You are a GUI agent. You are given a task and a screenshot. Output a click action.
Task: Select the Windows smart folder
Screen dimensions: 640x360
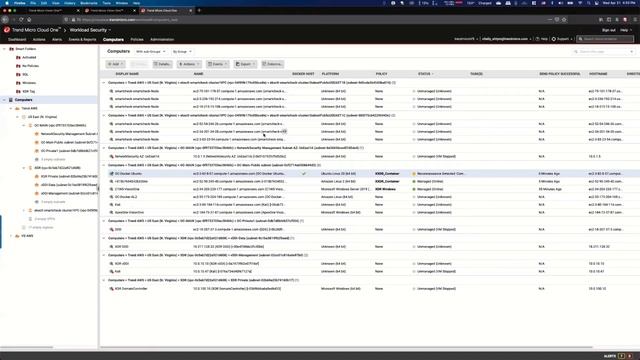(x=29, y=83)
